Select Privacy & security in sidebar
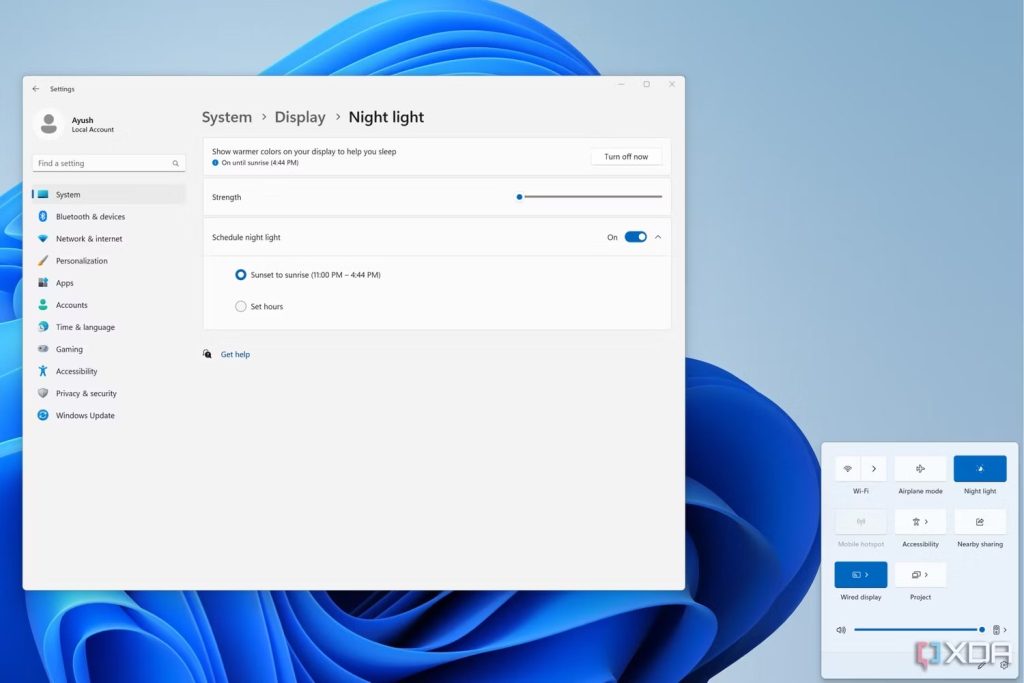This screenshot has height=683, width=1024. [86, 394]
